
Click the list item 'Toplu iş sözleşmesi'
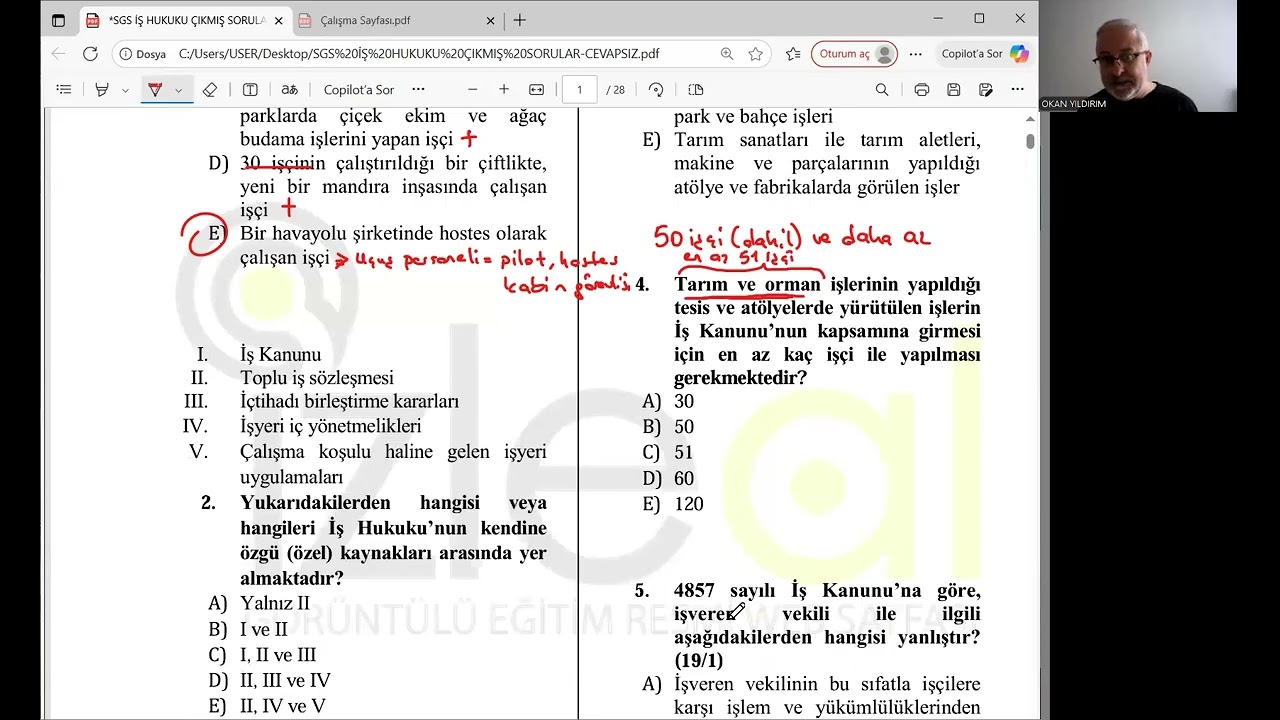[x=317, y=378]
